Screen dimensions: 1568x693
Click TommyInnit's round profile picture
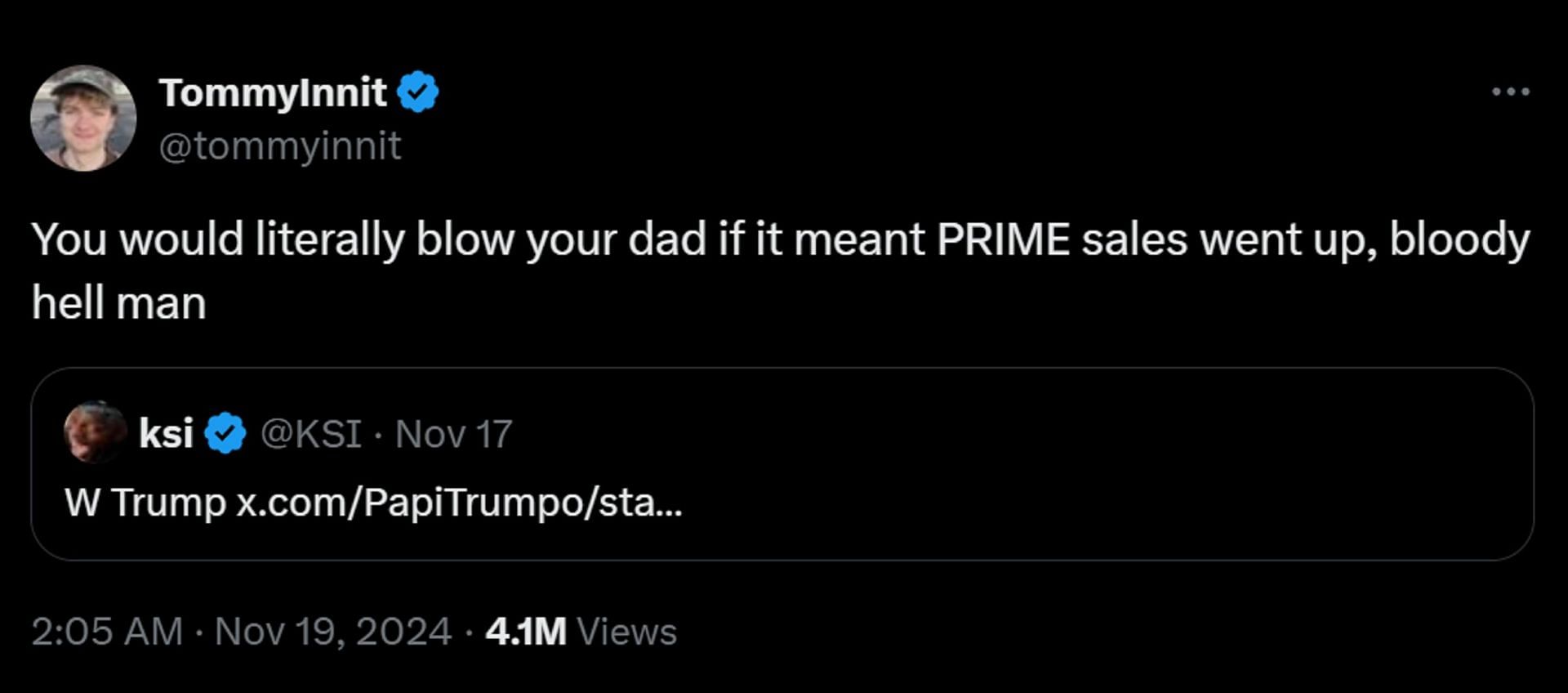83,118
